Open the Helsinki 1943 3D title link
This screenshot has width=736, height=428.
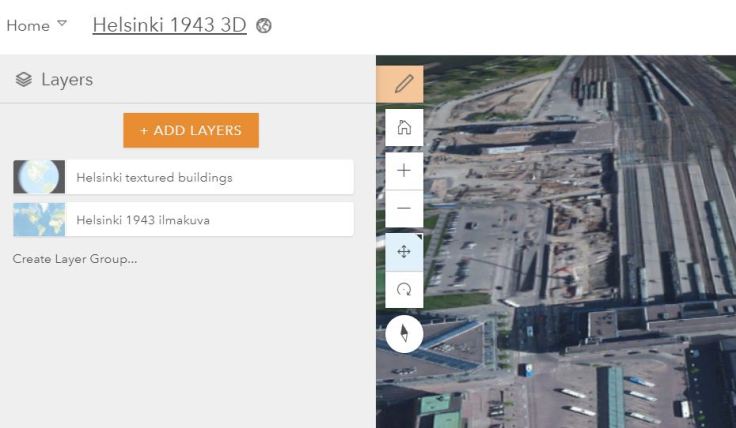pyautogui.click(x=169, y=25)
